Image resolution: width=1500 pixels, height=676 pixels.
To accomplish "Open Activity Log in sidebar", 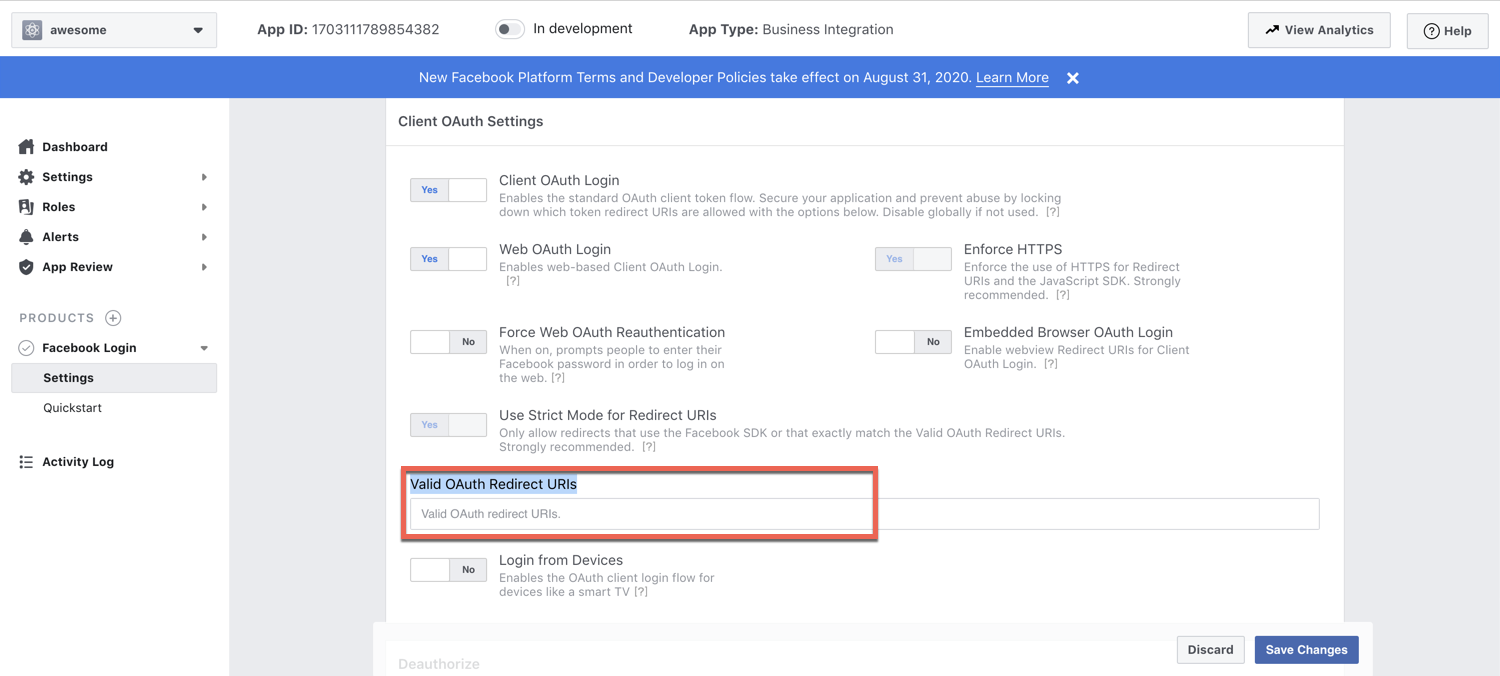I will click(x=78, y=462).
